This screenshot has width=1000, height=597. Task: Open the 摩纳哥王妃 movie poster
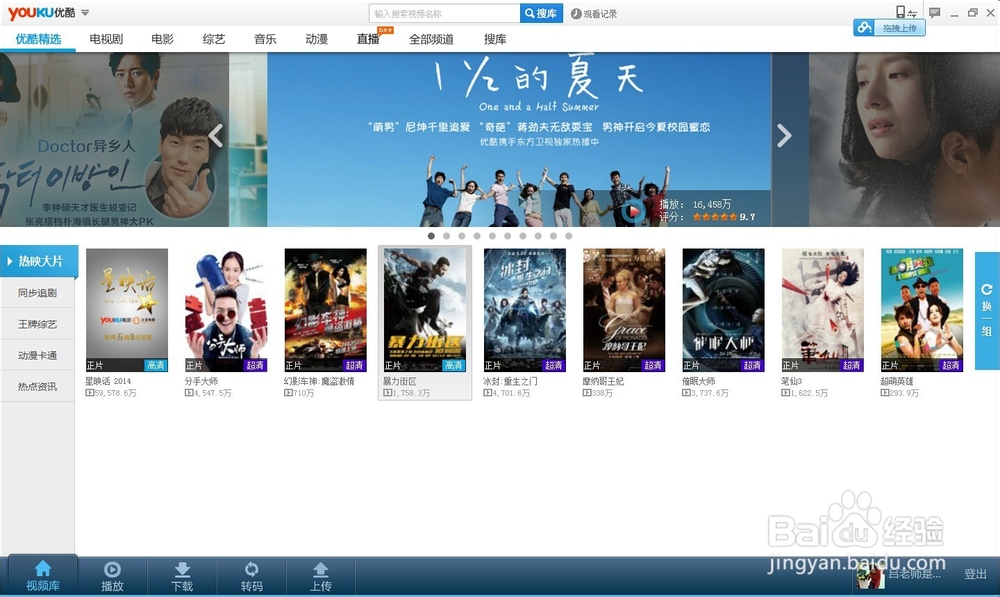coord(624,310)
